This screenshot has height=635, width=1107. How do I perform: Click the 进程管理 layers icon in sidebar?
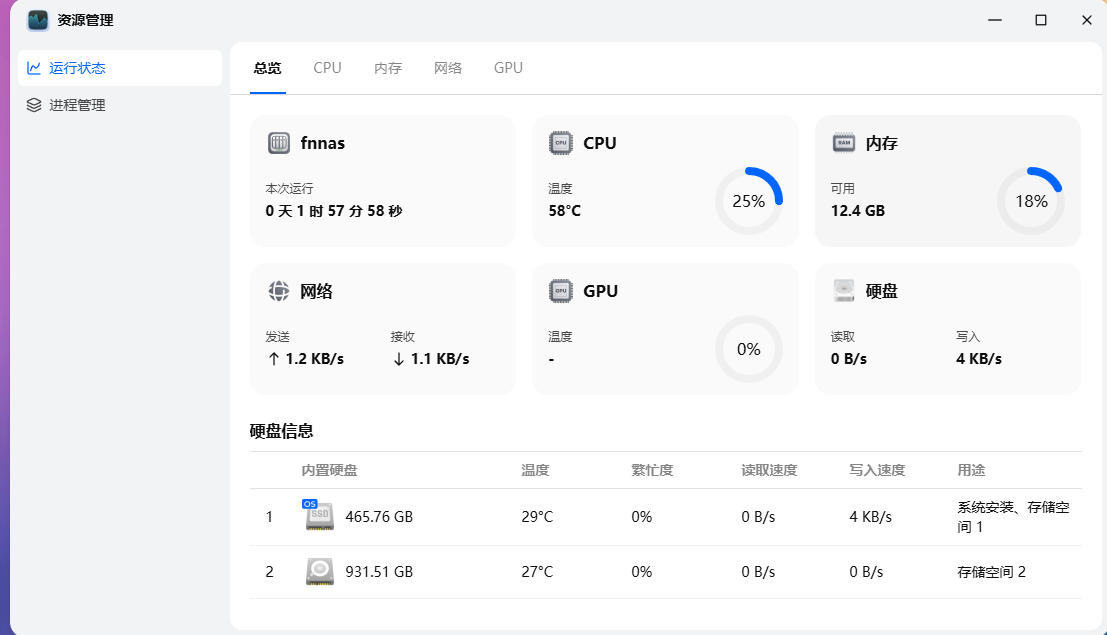[x=33, y=105]
